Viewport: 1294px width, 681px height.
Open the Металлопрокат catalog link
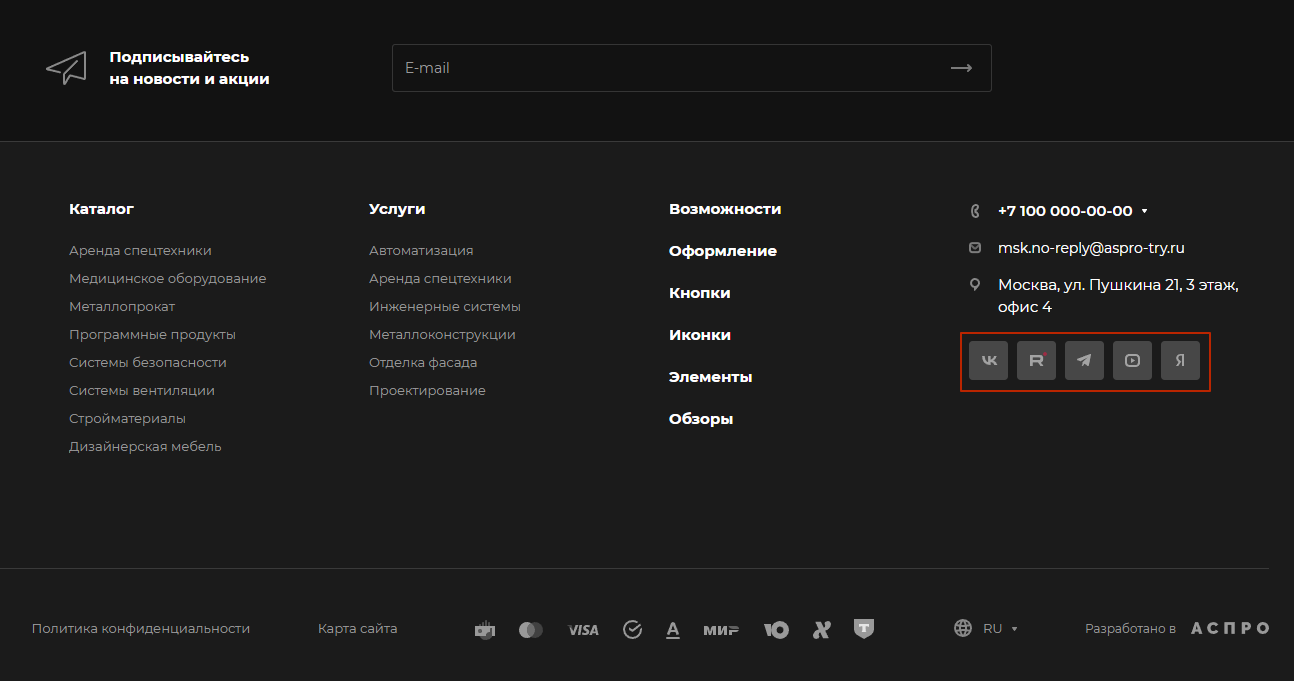coord(122,307)
